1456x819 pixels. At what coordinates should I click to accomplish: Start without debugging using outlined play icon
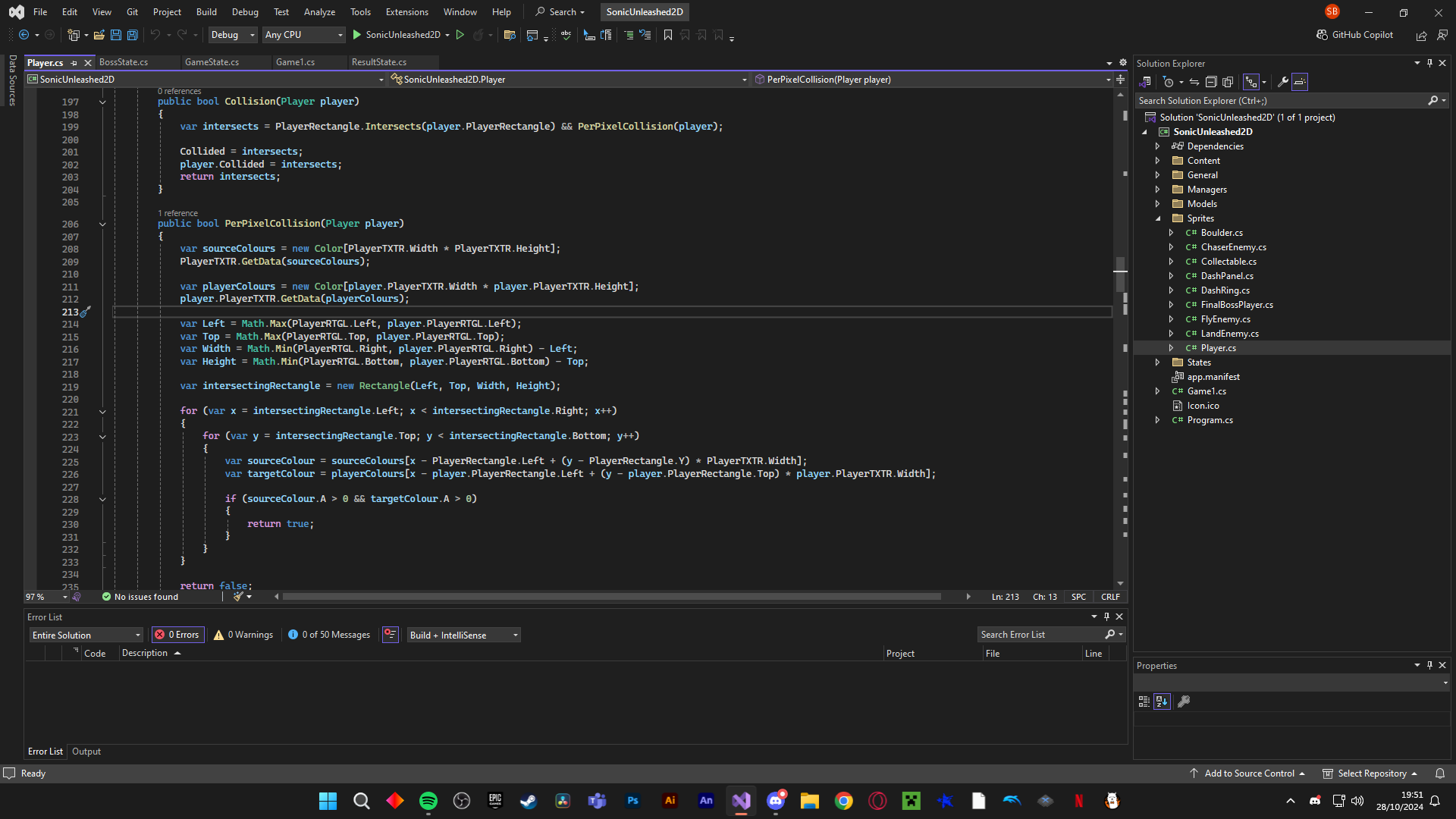[x=460, y=35]
